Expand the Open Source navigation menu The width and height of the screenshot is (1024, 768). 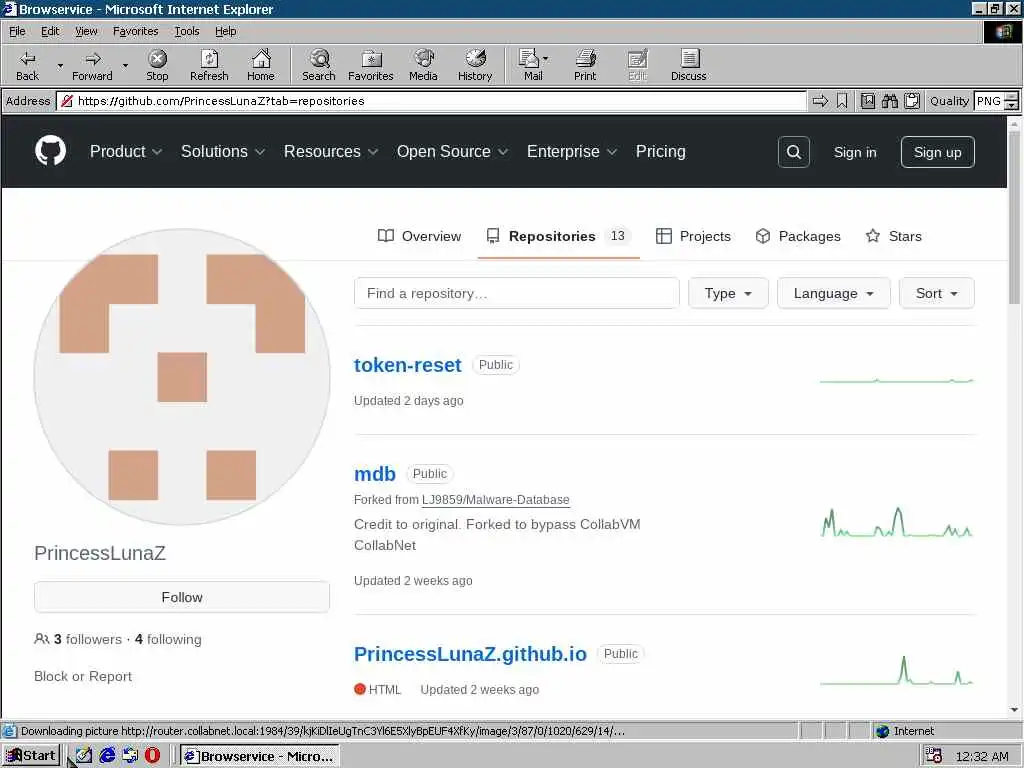[x=453, y=152]
